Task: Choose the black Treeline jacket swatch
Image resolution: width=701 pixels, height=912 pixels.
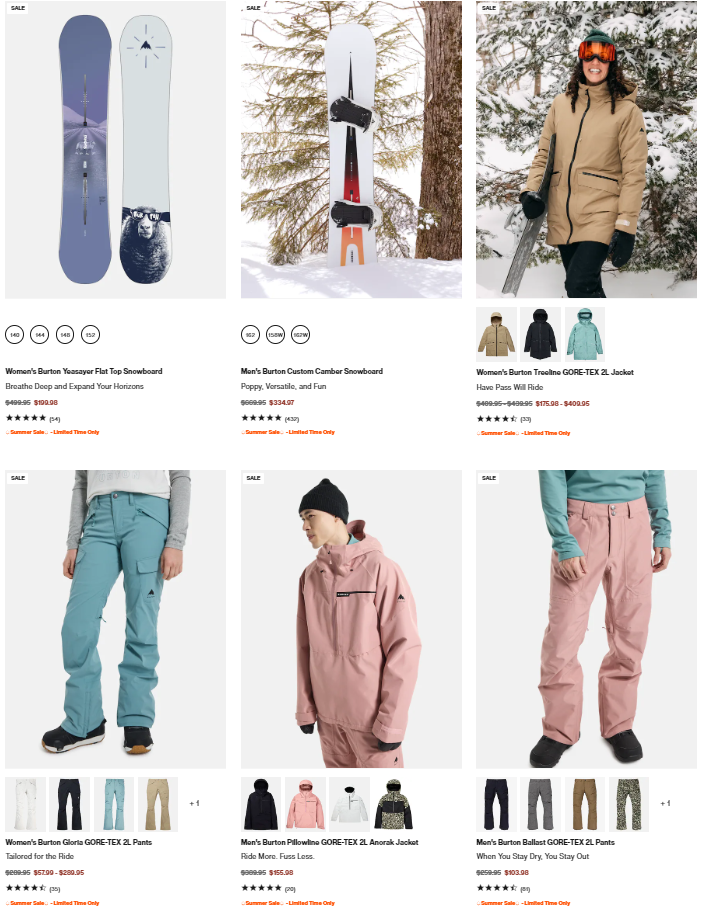Action: pyautogui.click(x=540, y=334)
